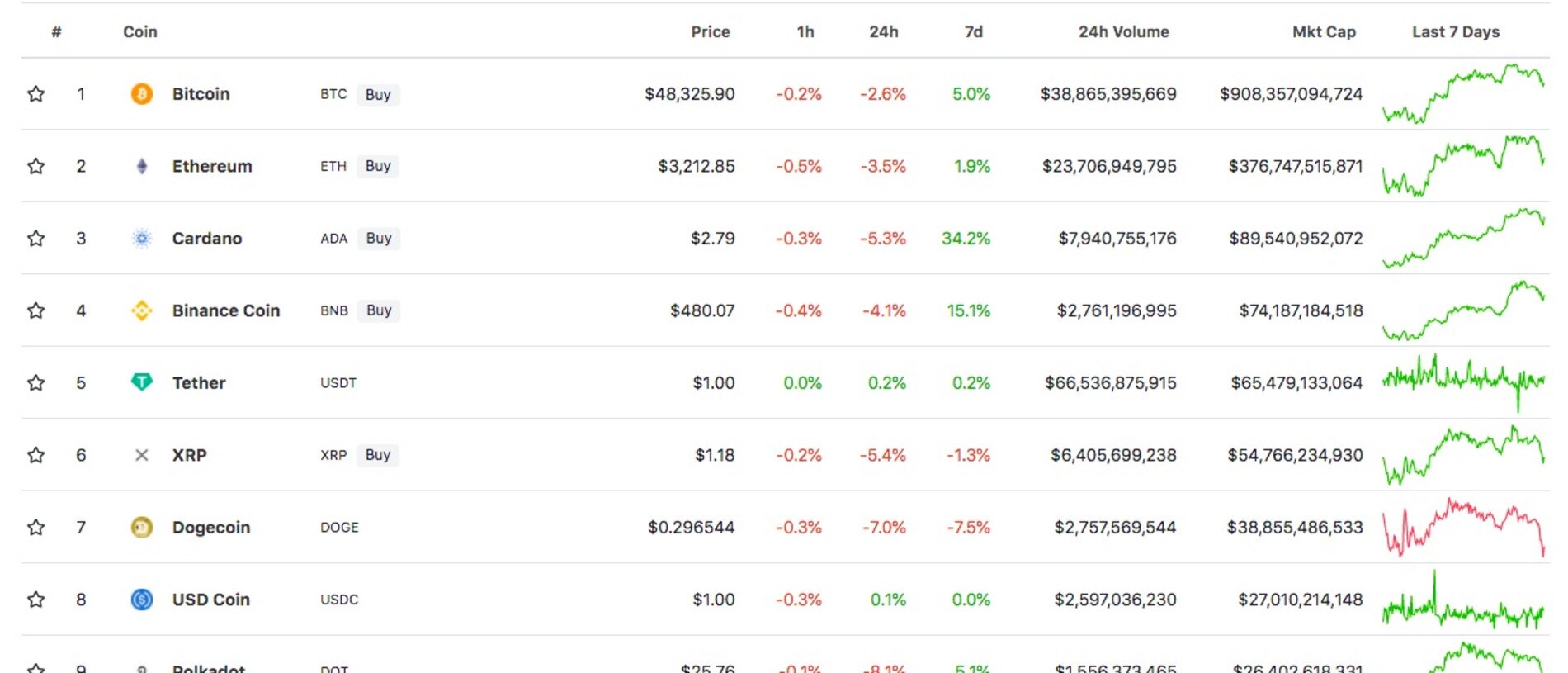Click the Ethereum logo icon
Screen dimensions: 1568x673
pyautogui.click(x=142, y=166)
